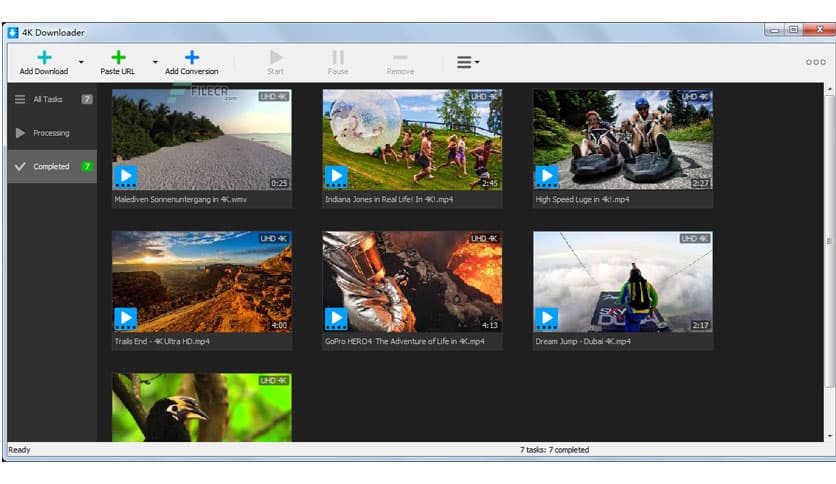Click the 2:27 duration on Luge video

pos(701,183)
